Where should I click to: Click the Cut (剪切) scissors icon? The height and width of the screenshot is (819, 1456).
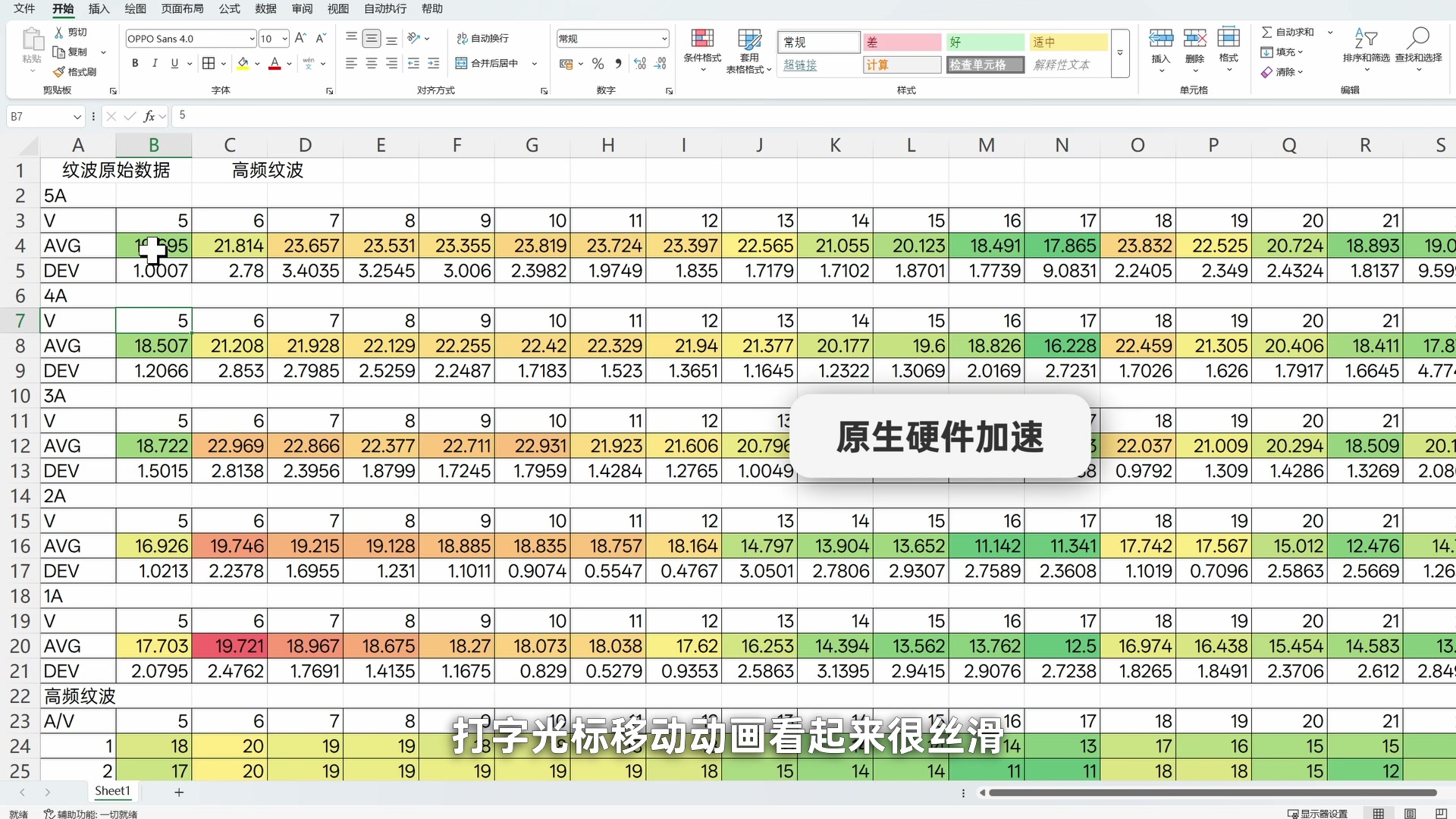tap(59, 33)
